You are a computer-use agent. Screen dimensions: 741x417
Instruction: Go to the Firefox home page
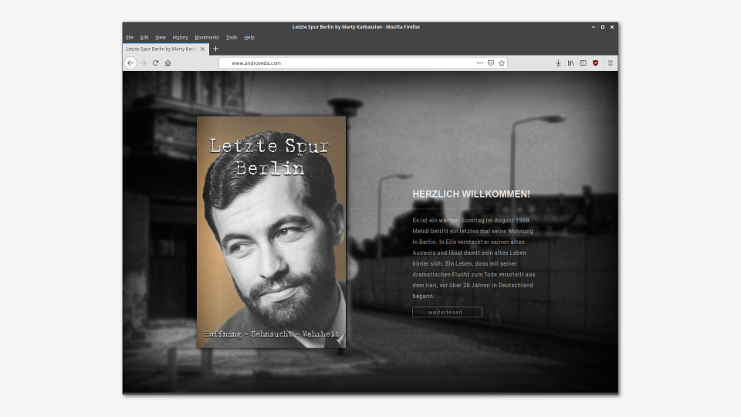pos(168,63)
